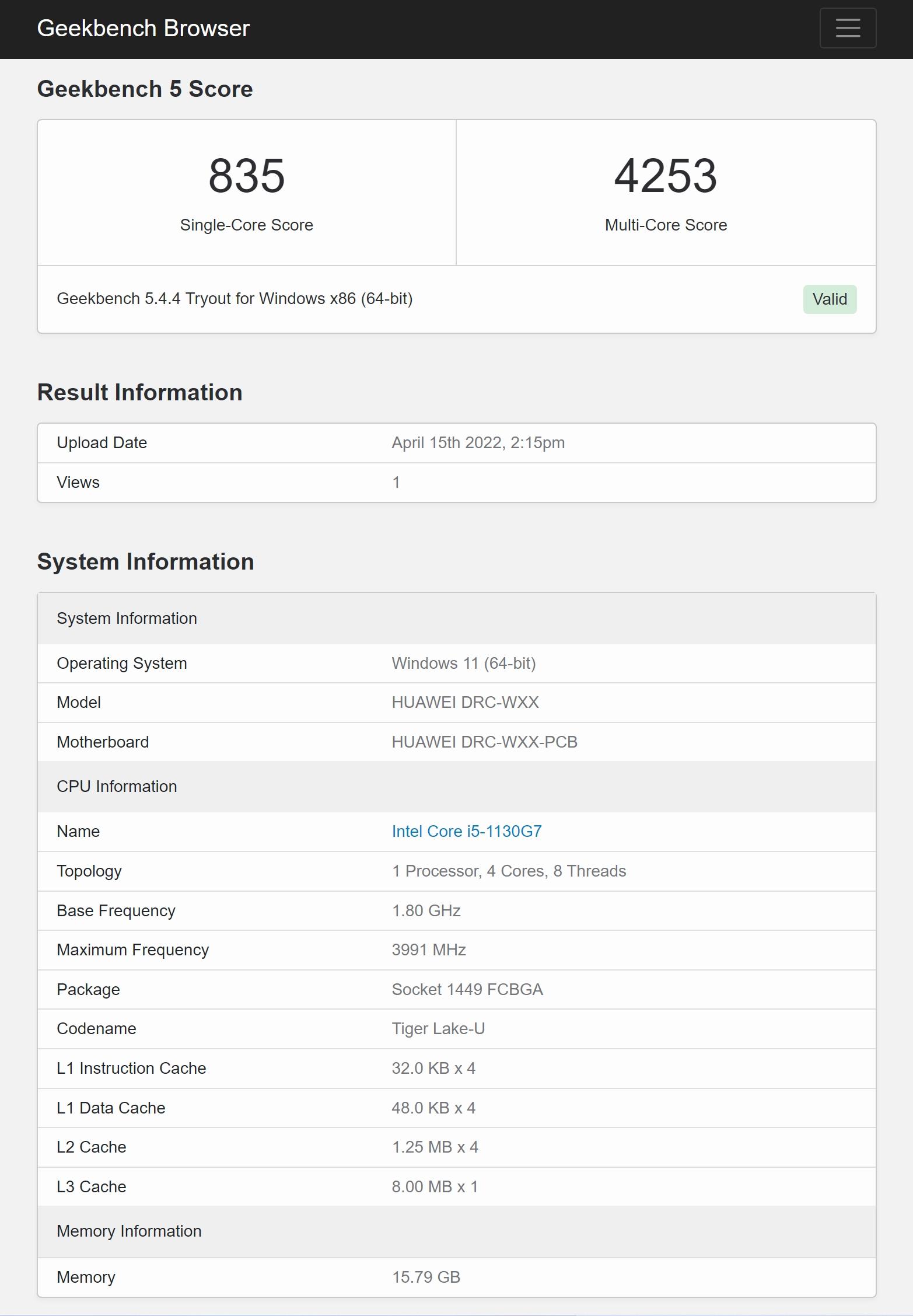Open the Intel Core i5-1130G7 link

pyautogui.click(x=466, y=831)
